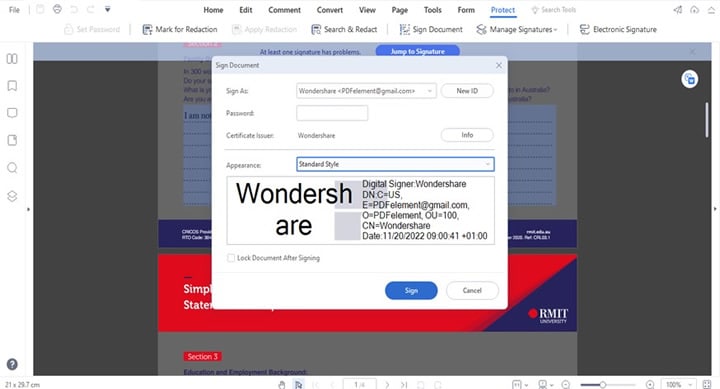The width and height of the screenshot is (720, 389).
Task: Click Mark for Redaction tool
Action: click(x=180, y=29)
